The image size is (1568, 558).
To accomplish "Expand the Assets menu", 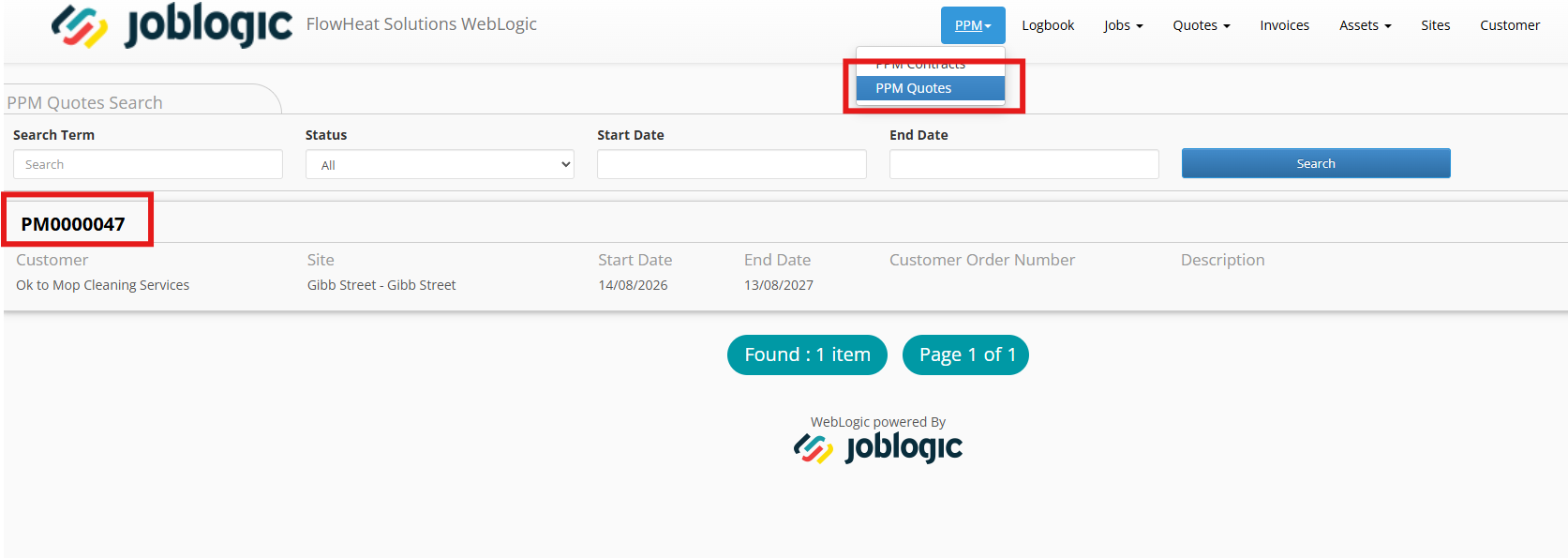I will point(1365,25).
